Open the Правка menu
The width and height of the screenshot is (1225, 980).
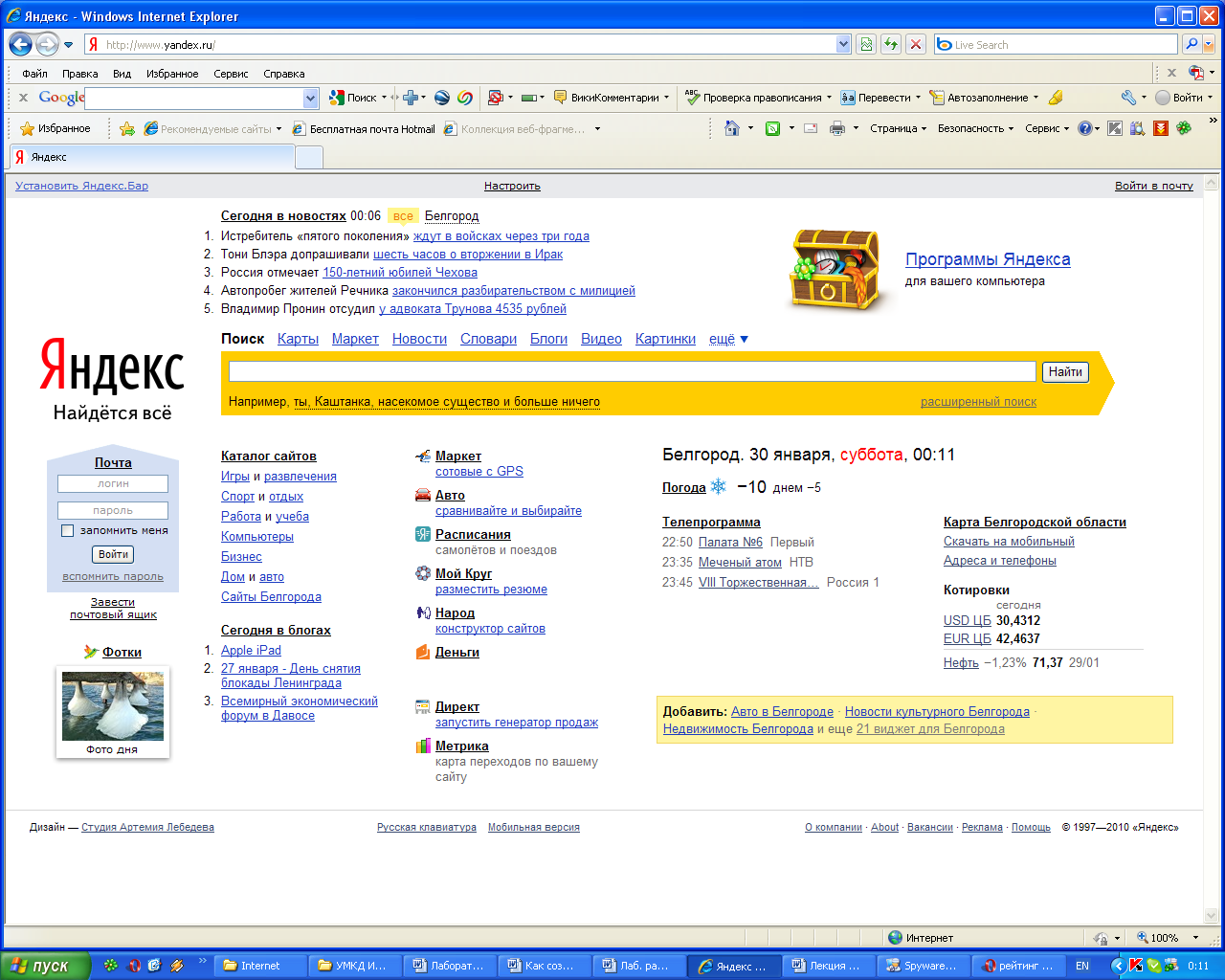click(80, 74)
